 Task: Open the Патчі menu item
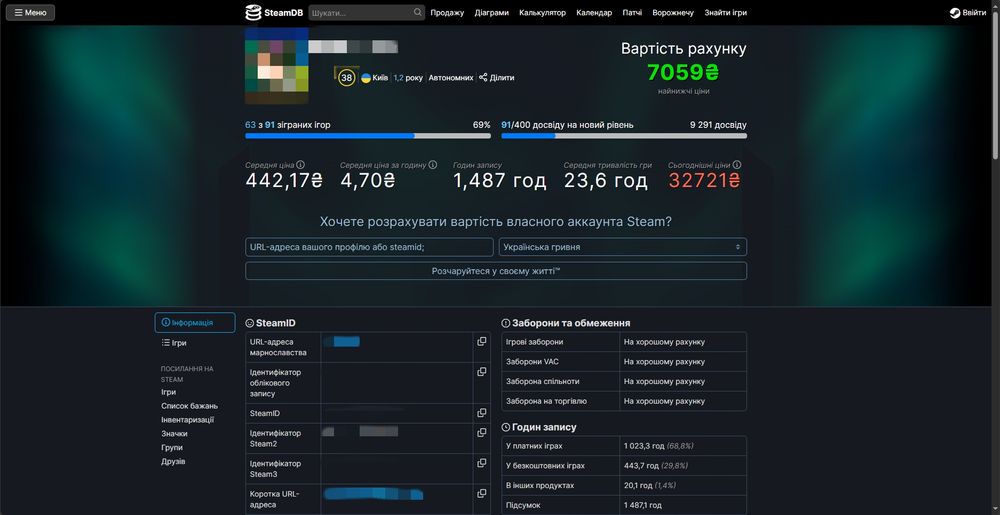632,13
